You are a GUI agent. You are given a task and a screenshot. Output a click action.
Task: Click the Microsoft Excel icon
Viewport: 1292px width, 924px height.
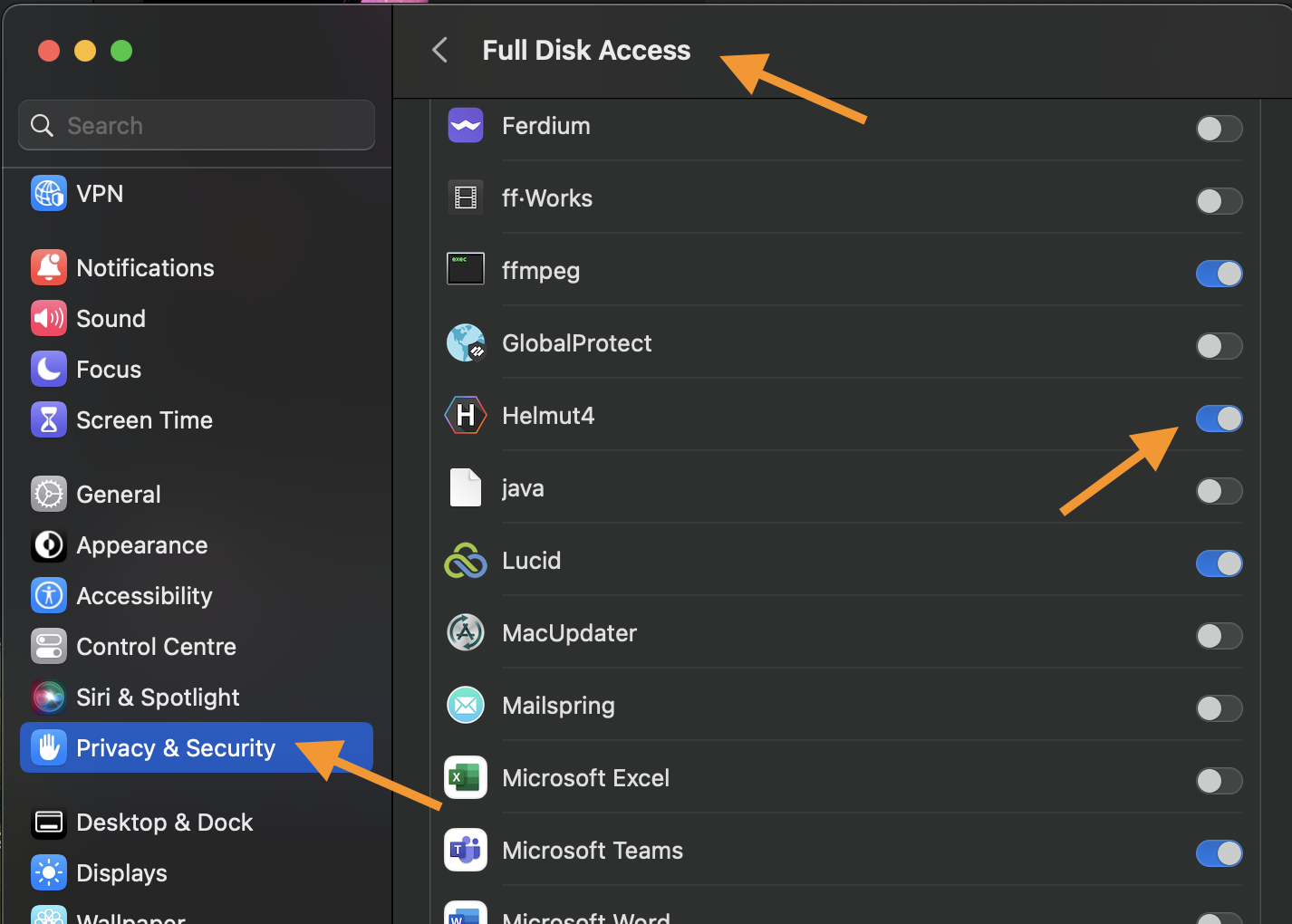click(x=466, y=778)
